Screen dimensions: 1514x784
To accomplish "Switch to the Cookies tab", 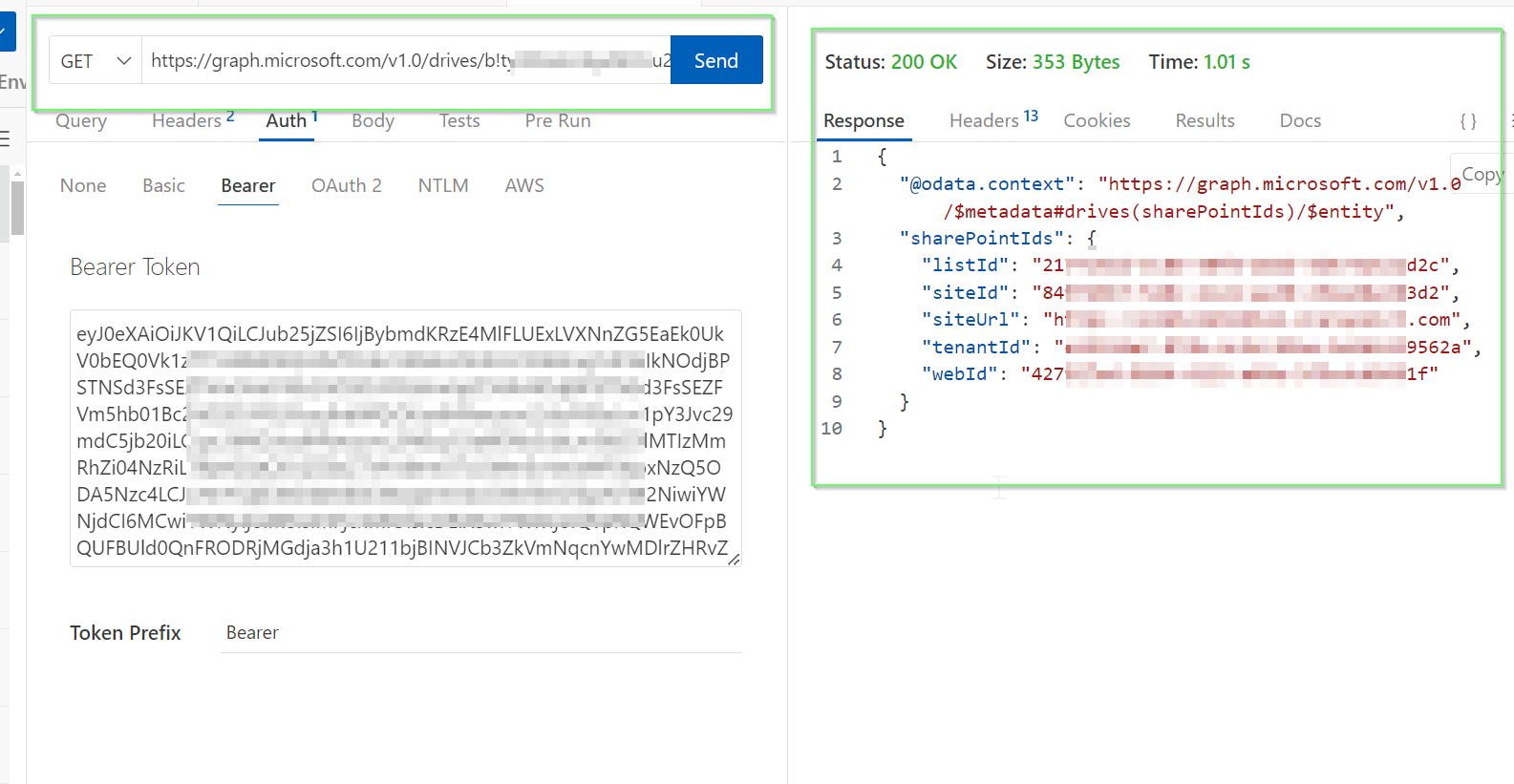I will 1097,121.
